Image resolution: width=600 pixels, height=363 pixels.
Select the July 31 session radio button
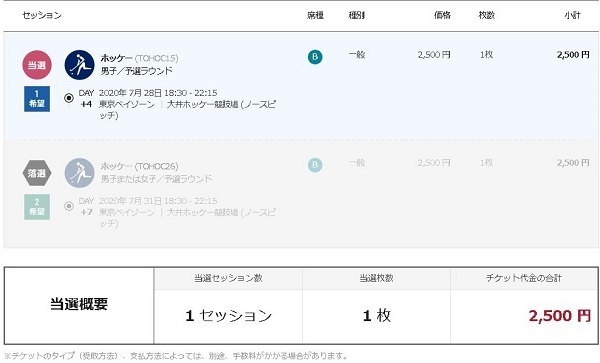[x=69, y=206]
